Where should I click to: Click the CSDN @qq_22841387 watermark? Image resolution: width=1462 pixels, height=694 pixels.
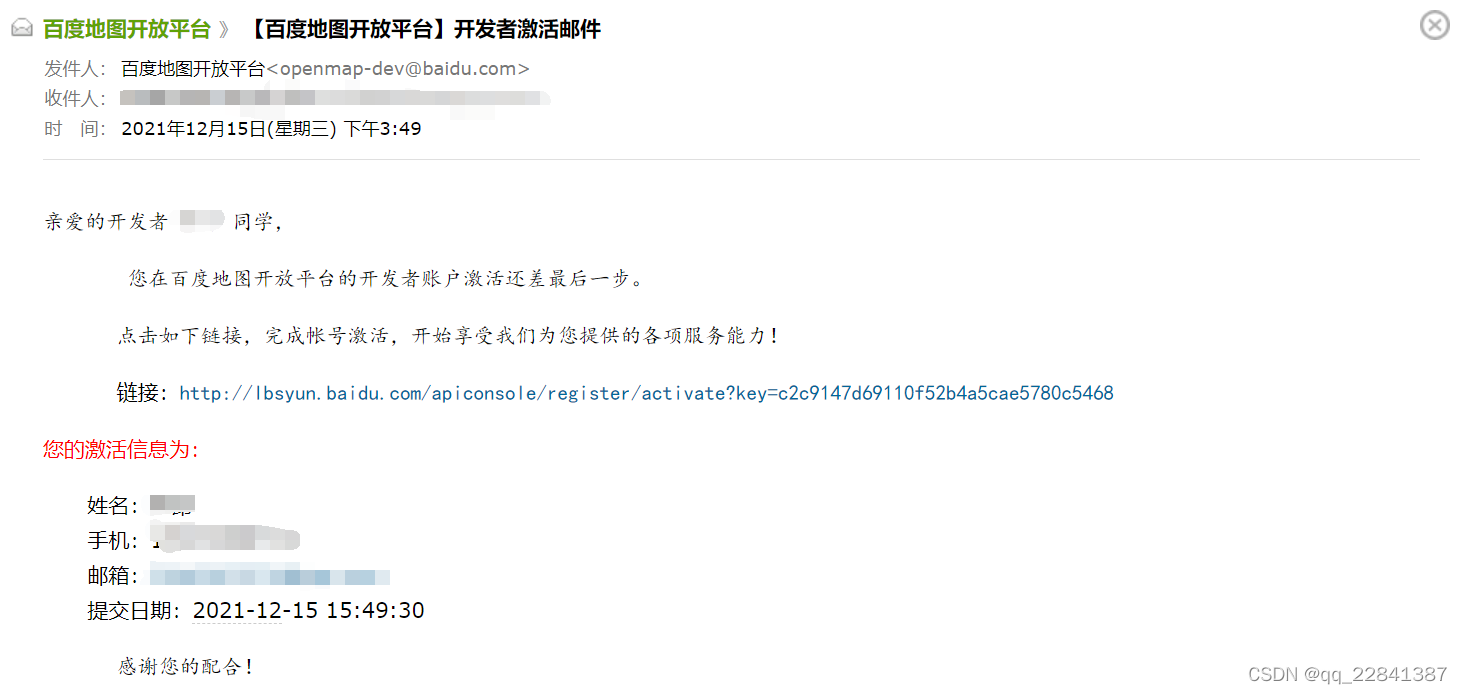click(x=1348, y=674)
